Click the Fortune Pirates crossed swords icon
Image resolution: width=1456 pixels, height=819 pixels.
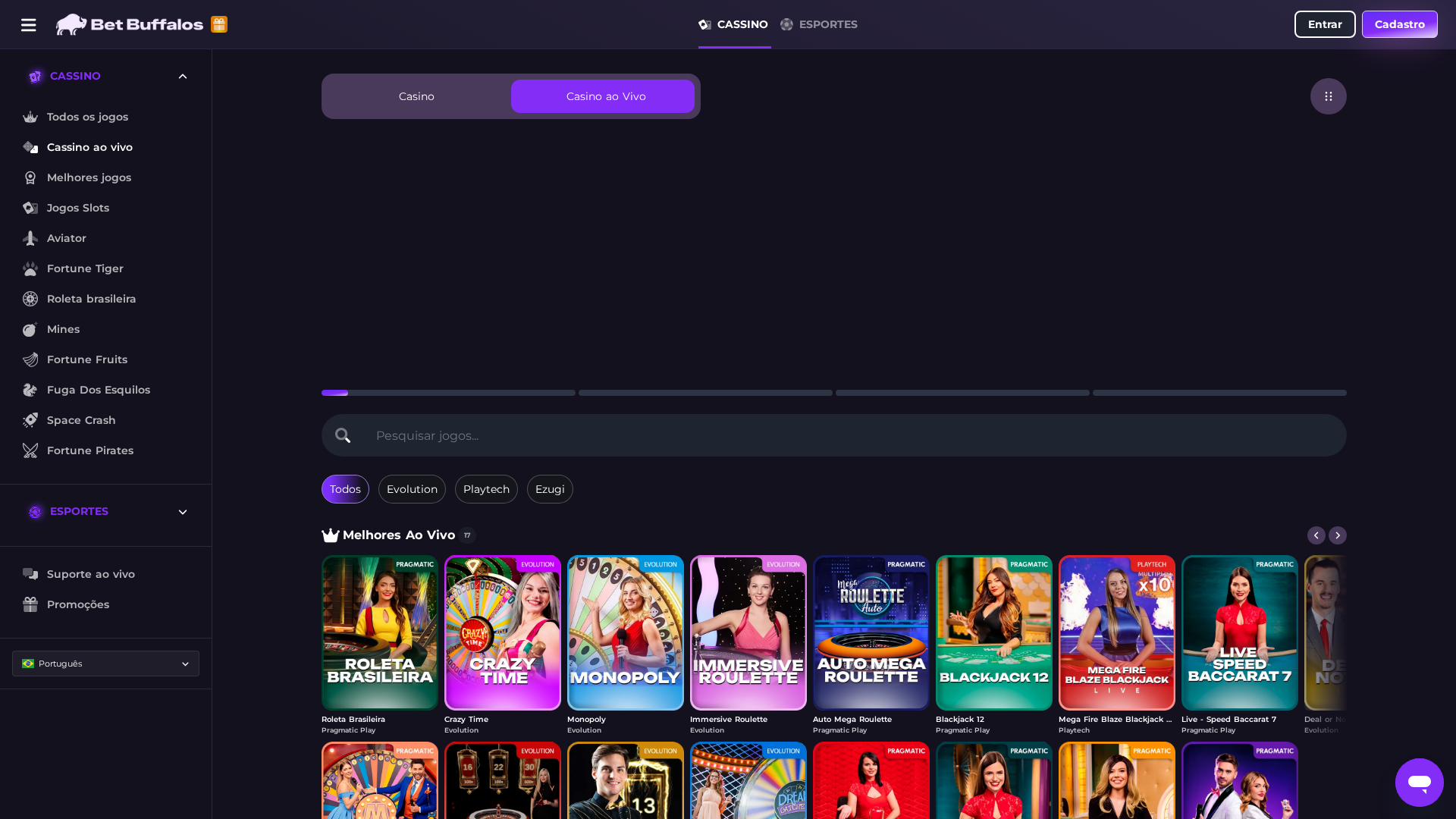tap(30, 450)
